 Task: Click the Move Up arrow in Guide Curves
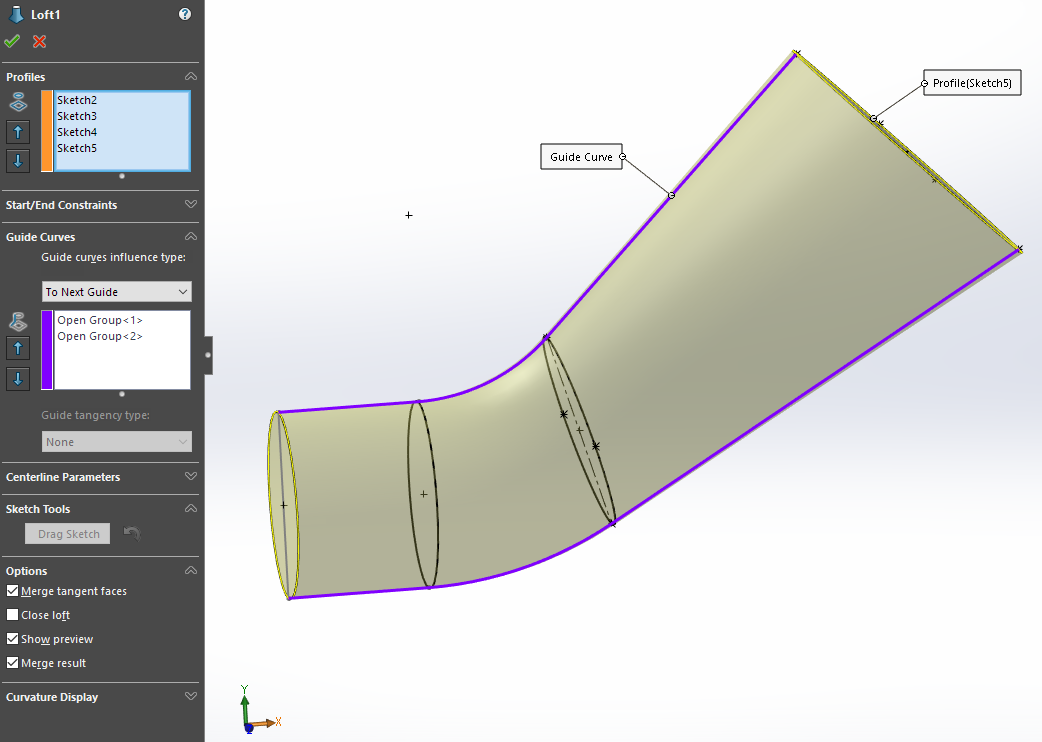tap(17, 348)
